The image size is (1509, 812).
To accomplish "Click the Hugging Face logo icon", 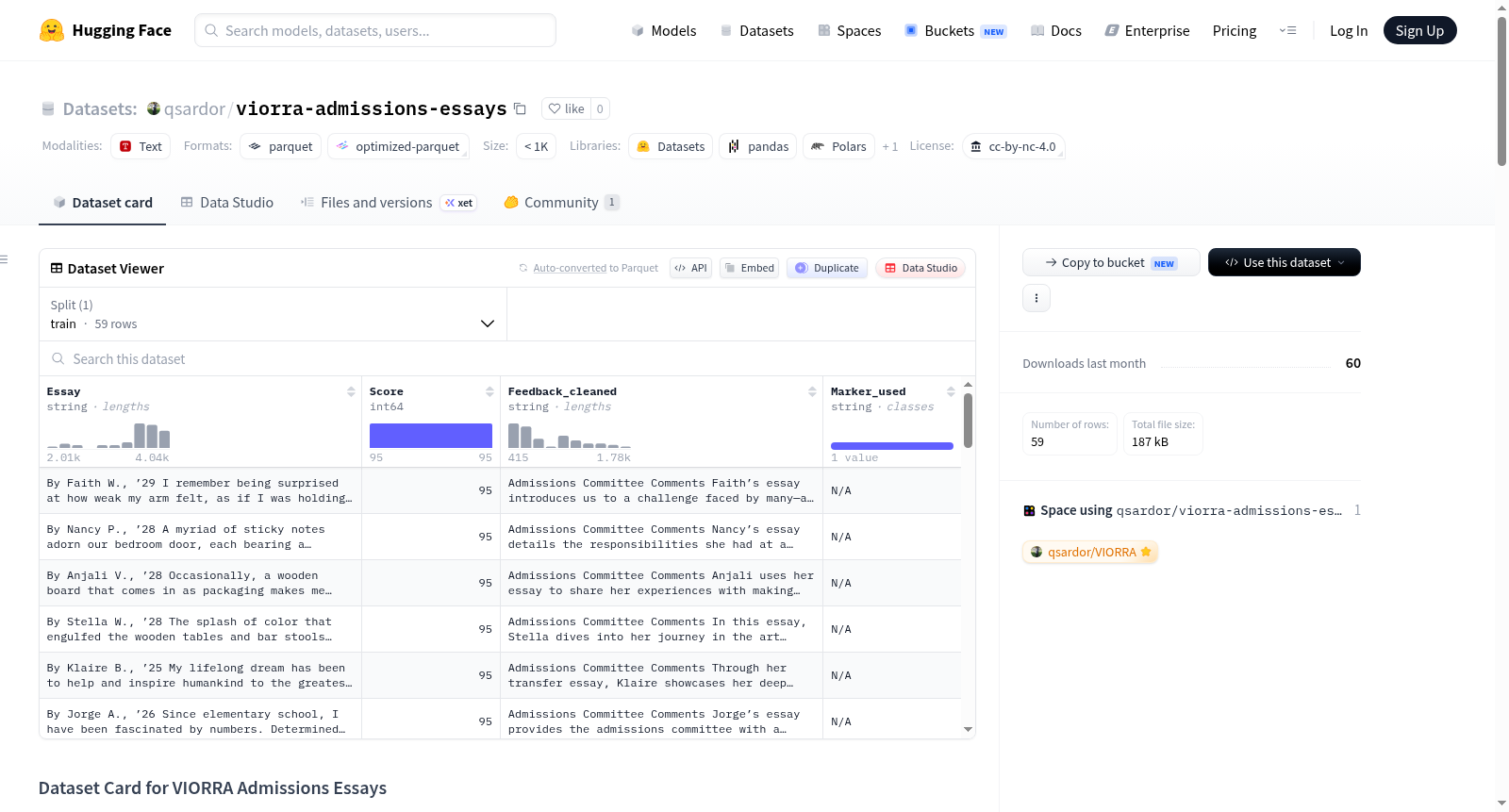I will coord(52,30).
